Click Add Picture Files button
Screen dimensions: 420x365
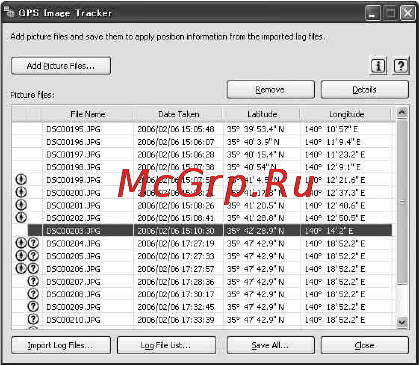coord(61,66)
